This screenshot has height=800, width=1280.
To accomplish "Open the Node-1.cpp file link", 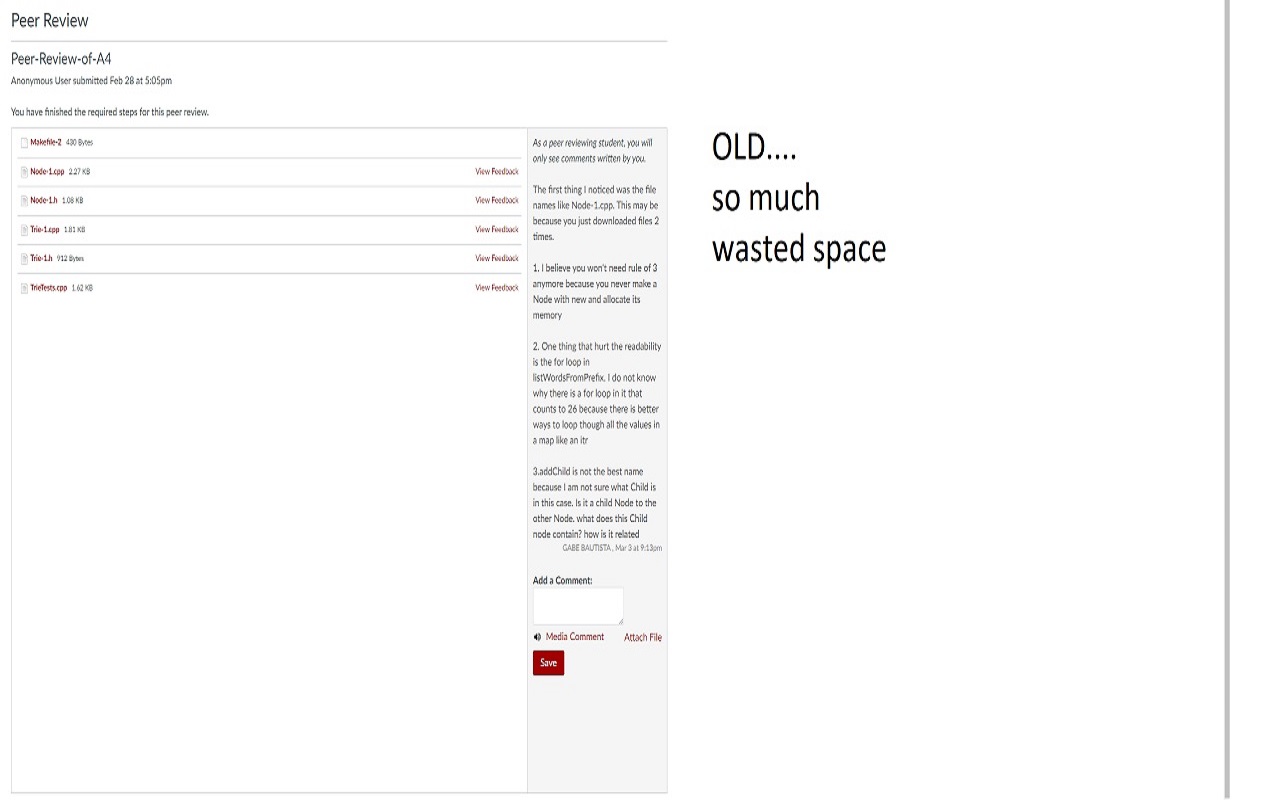I will pyautogui.click(x=47, y=172).
